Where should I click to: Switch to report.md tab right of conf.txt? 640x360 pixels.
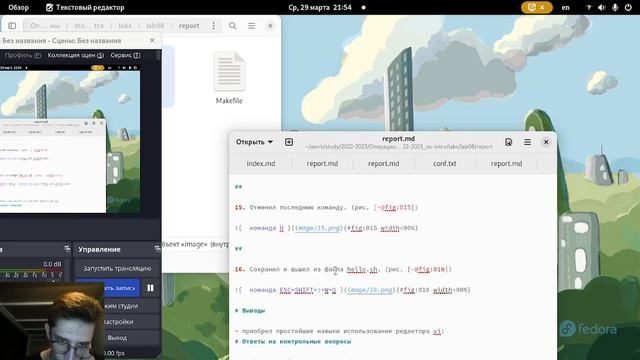506,163
